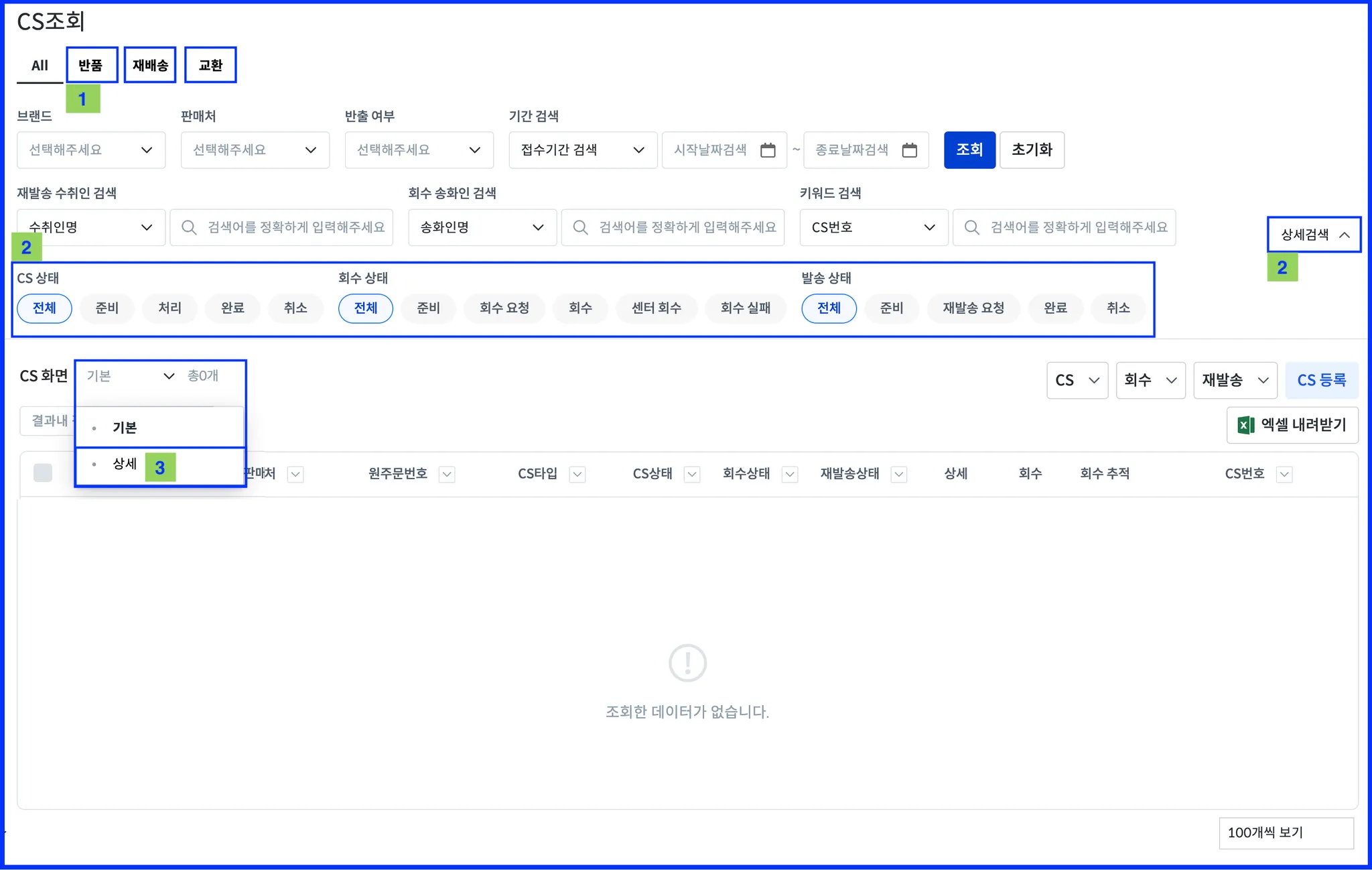Screen dimensions: 1372x870
Task: Click Excel icon in download button
Action: tap(1245, 425)
